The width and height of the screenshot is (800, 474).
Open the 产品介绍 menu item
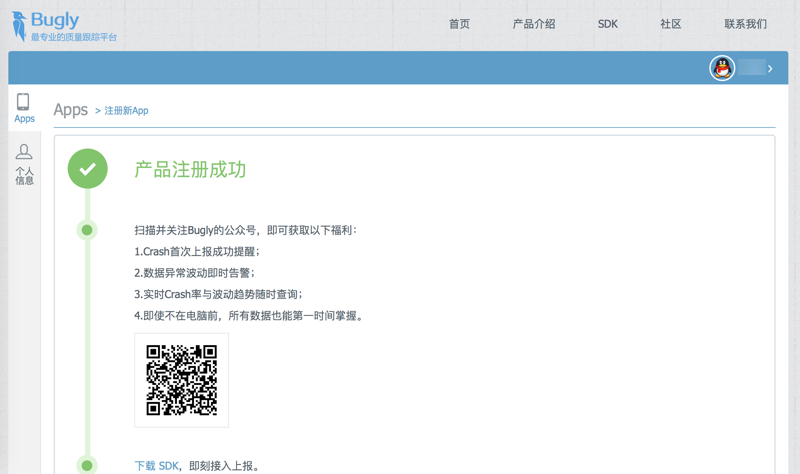(x=534, y=24)
